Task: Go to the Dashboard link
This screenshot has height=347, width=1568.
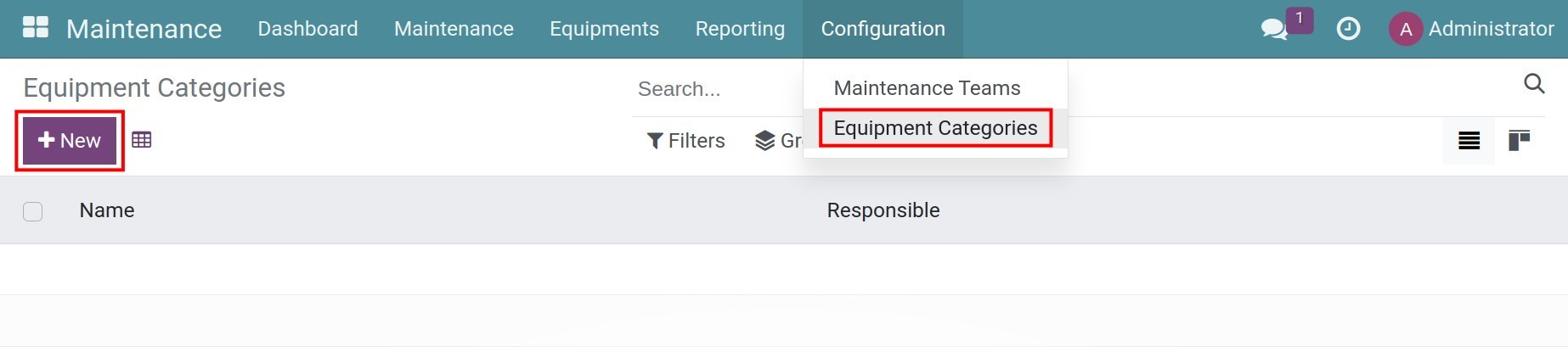Action: click(x=307, y=29)
